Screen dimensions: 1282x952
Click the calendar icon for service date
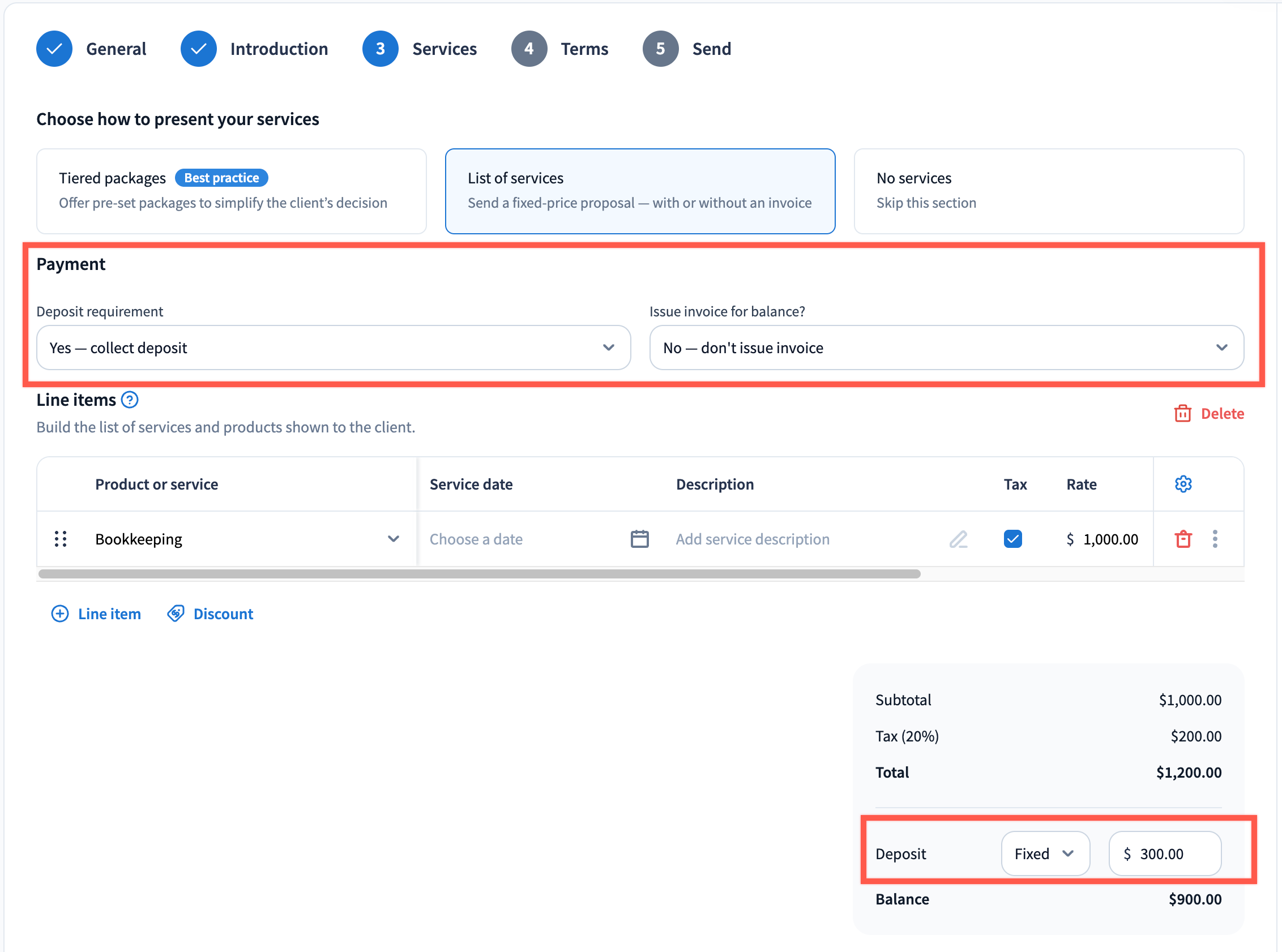pyautogui.click(x=639, y=539)
